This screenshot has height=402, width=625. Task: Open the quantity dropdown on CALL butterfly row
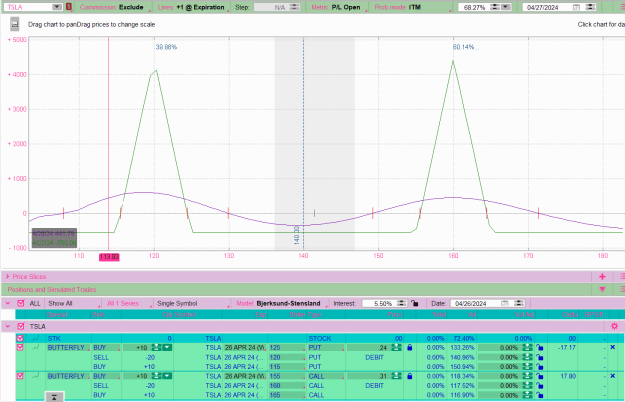pos(167,376)
